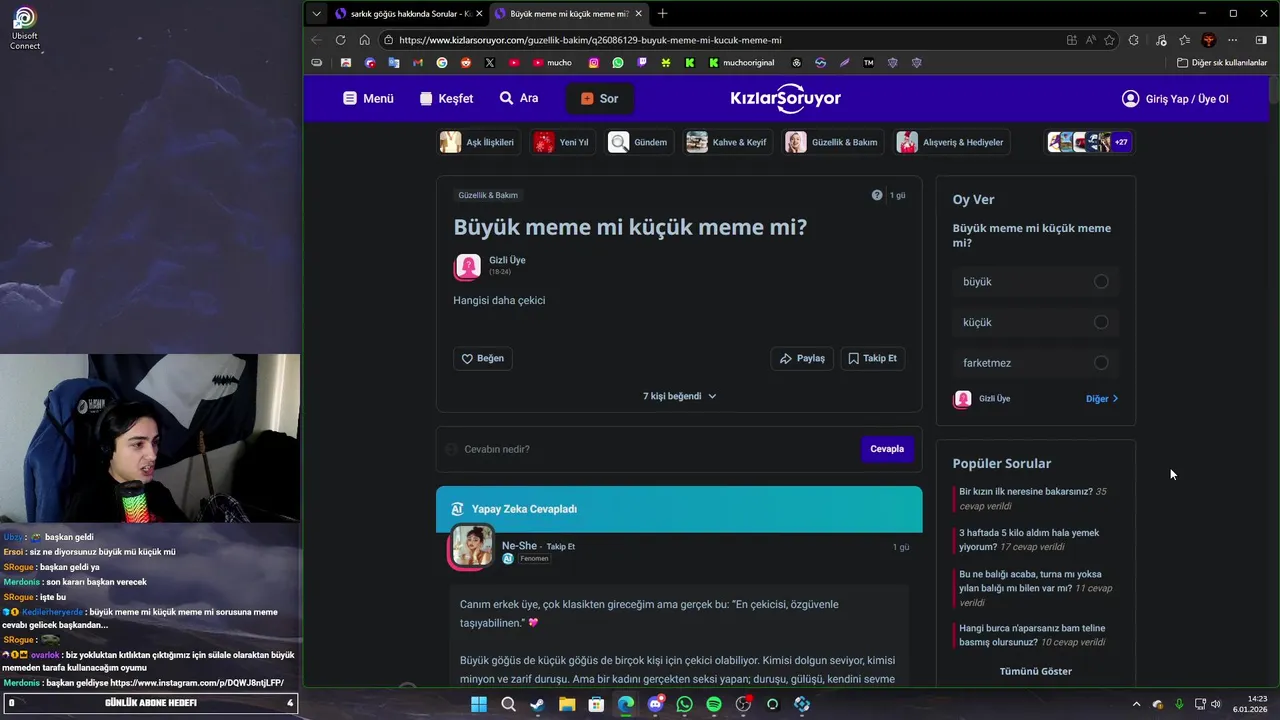Open the WhatsApp bookmark icon
This screenshot has width=1280, height=720.
[618, 62]
